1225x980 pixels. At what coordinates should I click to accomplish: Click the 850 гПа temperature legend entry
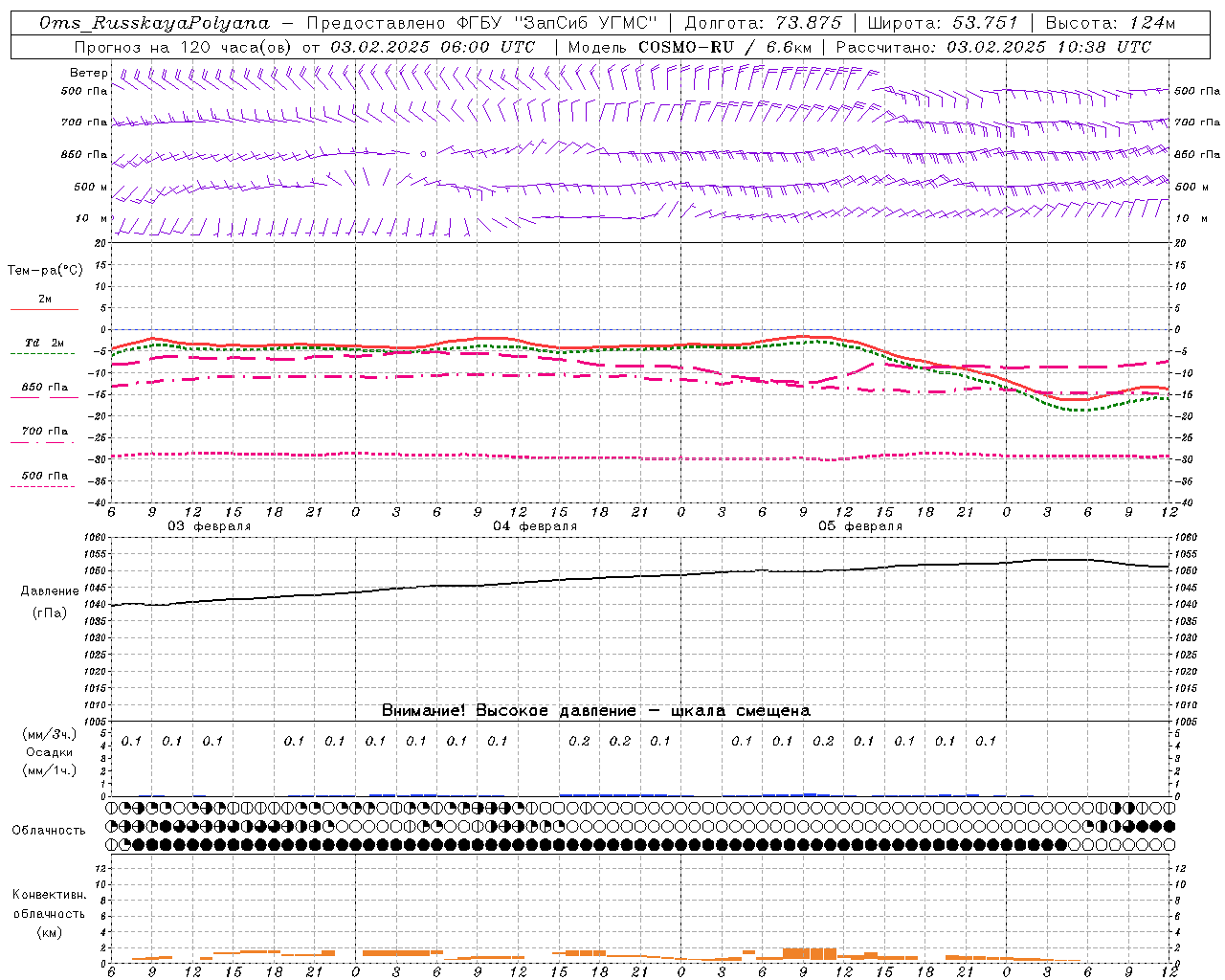tap(45, 387)
